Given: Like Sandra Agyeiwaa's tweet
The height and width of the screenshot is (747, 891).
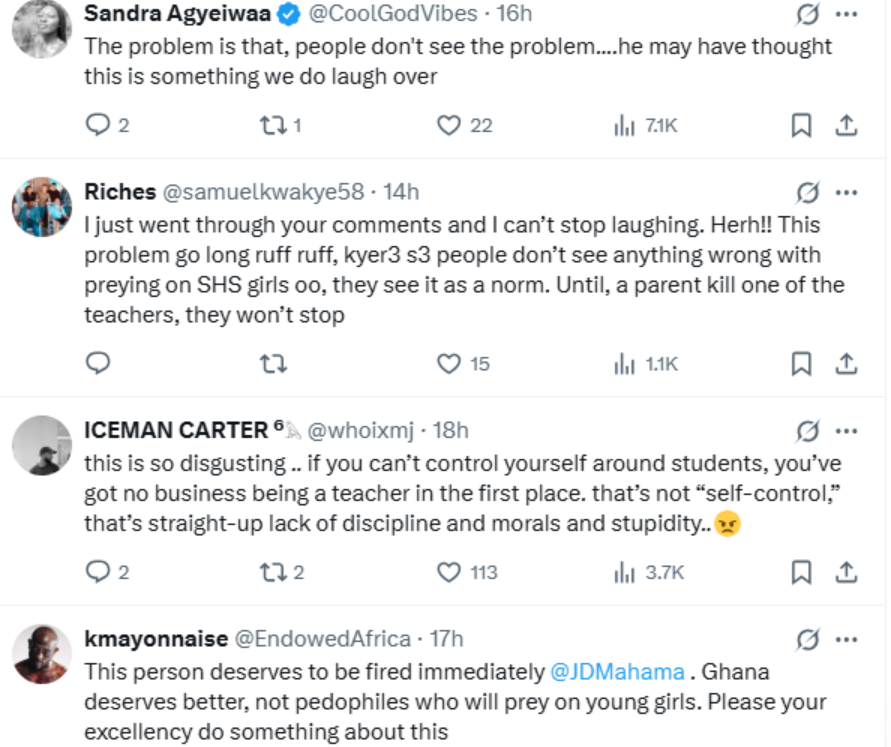Looking at the screenshot, I should [x=449, y=125].
